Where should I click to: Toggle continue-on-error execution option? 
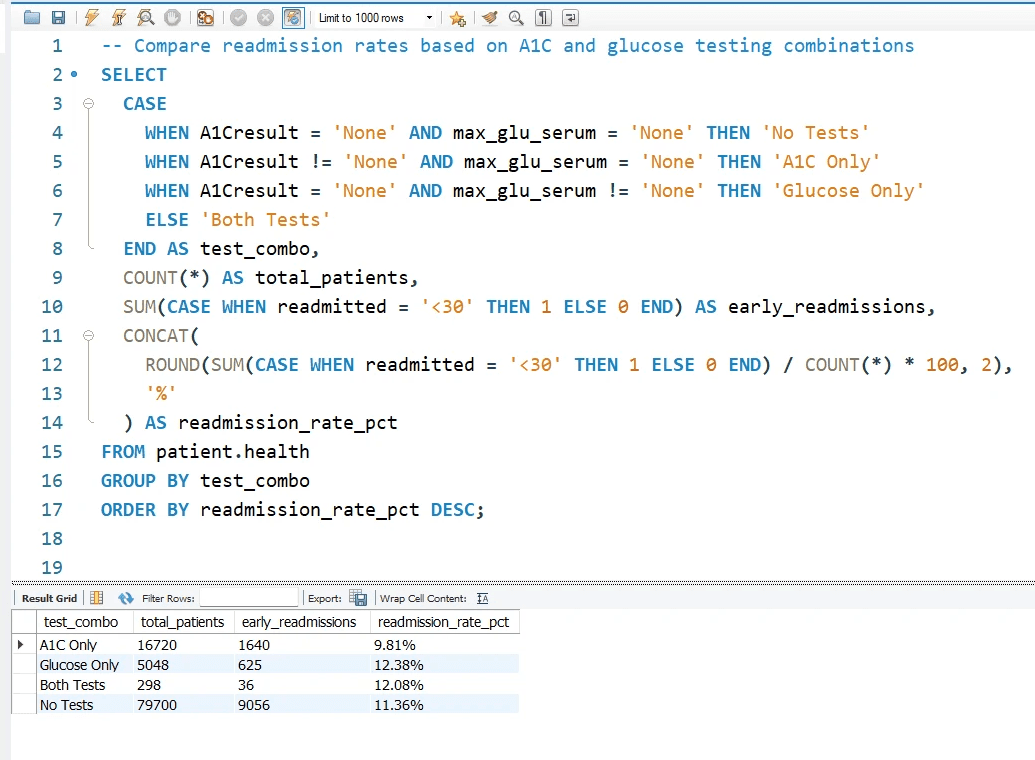[205, 18]
